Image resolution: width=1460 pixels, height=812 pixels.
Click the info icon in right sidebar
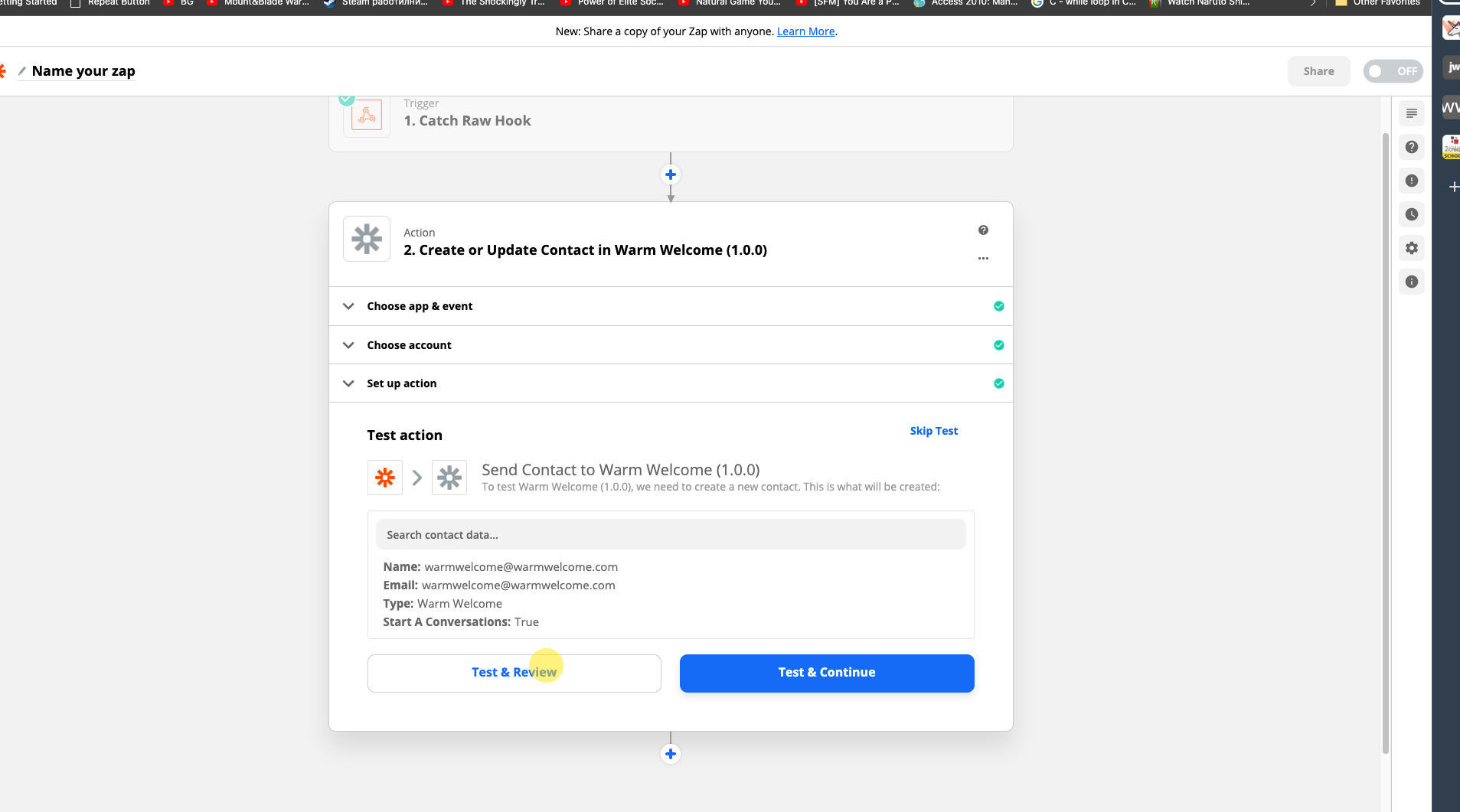coord(1412,282)
